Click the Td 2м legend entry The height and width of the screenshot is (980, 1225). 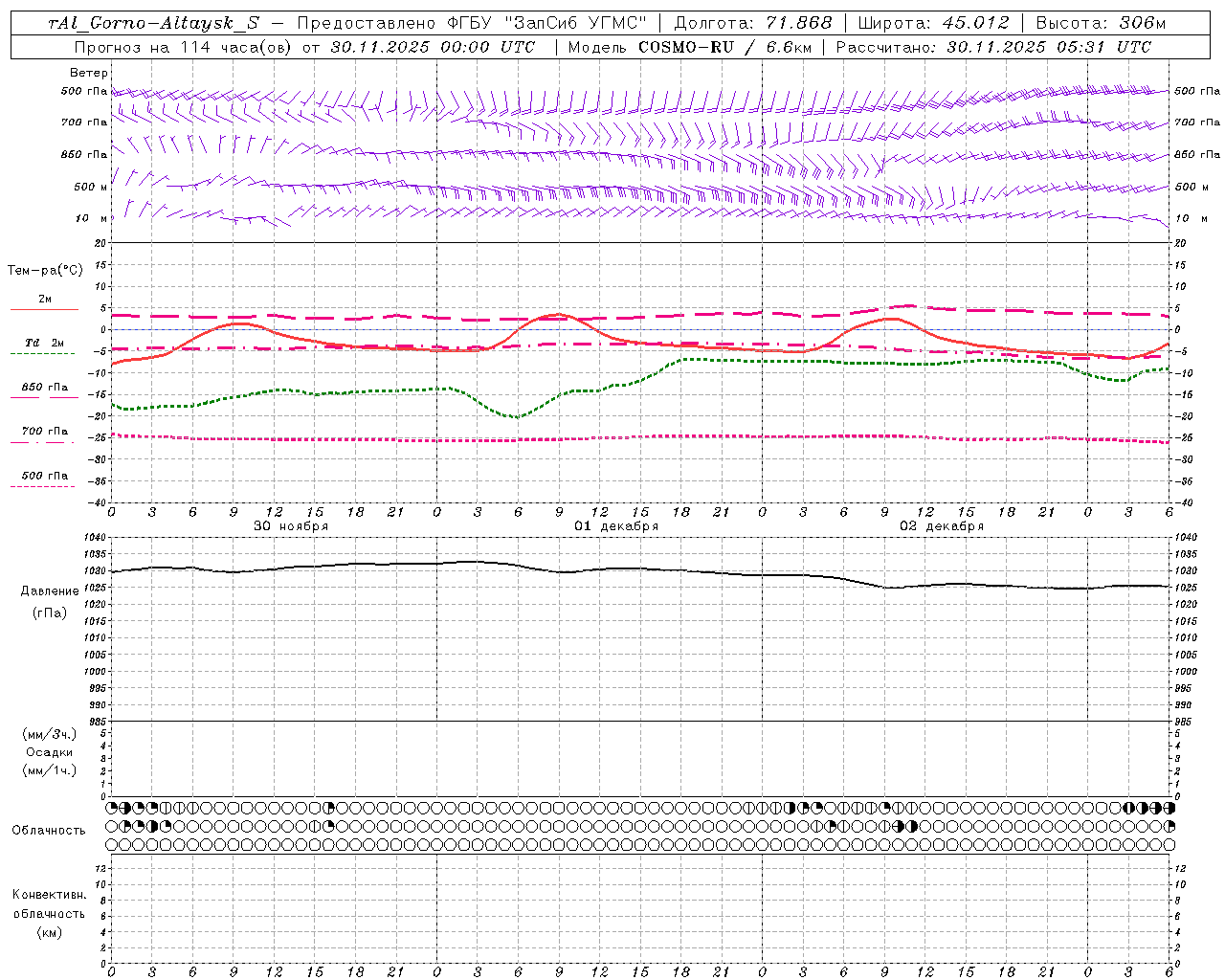(44, 343)
